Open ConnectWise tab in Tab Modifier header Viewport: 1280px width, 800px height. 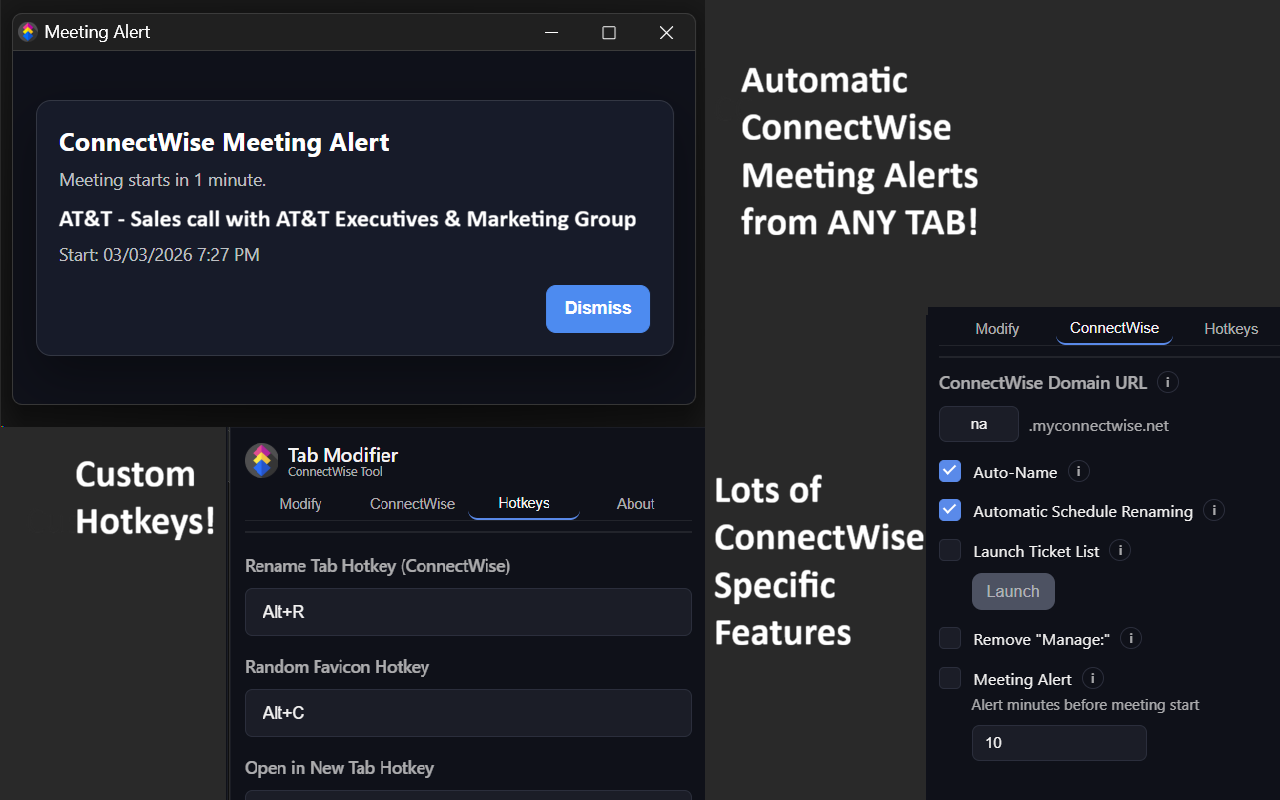[x=412, y=504]
